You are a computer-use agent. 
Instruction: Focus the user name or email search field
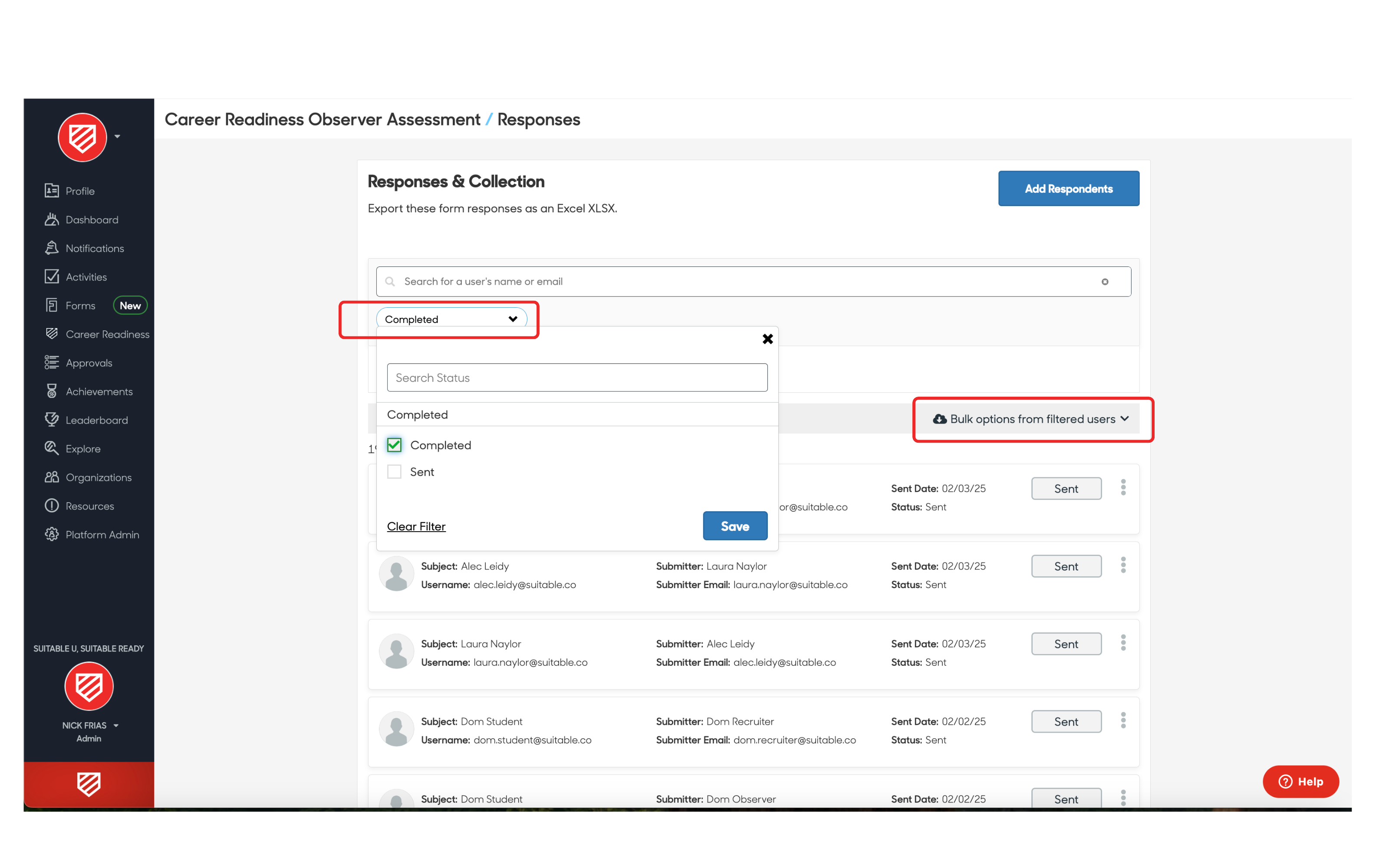pos(754,281)
